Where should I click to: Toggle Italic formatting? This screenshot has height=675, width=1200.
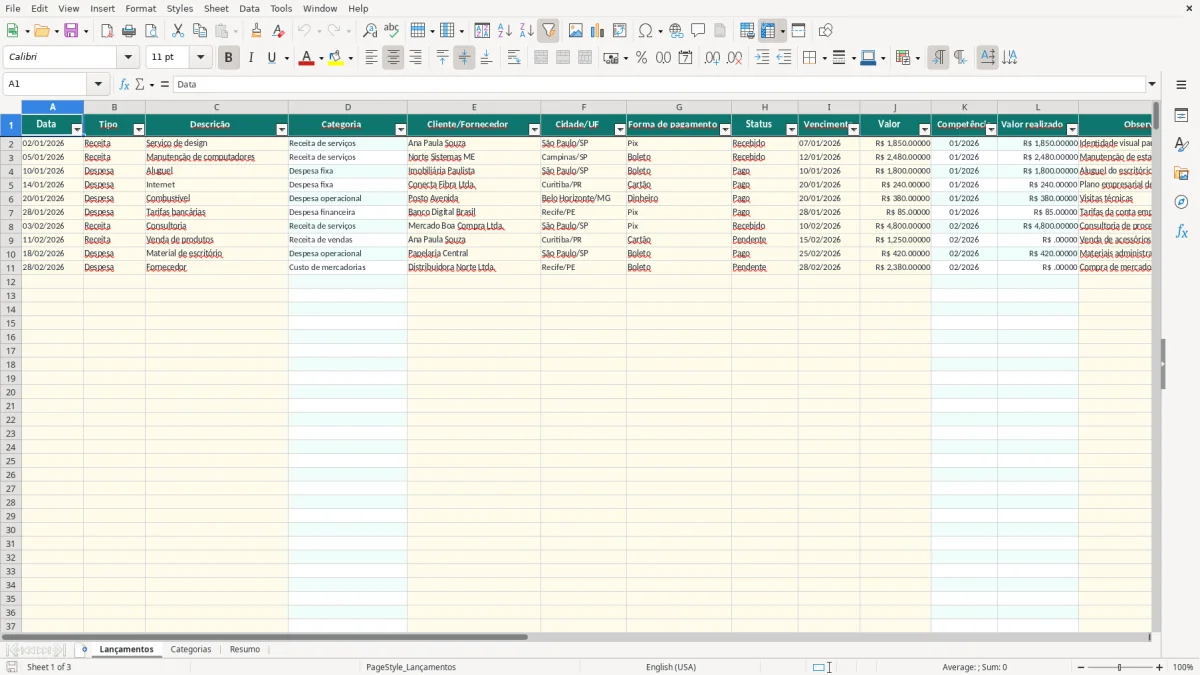click(x=250, y=58)
